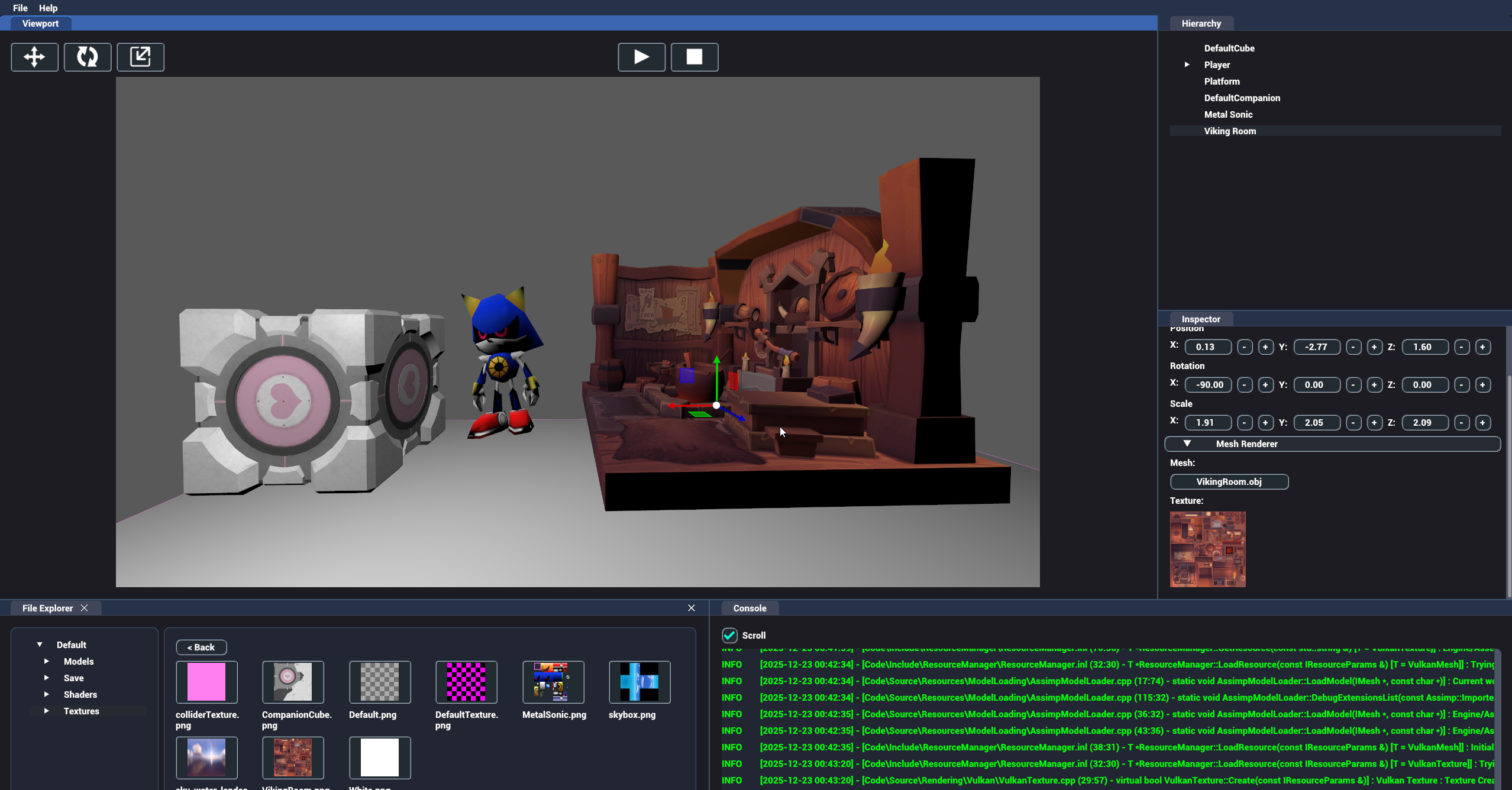The width and height of the screenshot is (1512, 790).
Task: Collapse the Mesh Renderer component
Action: pos(1187,443)
